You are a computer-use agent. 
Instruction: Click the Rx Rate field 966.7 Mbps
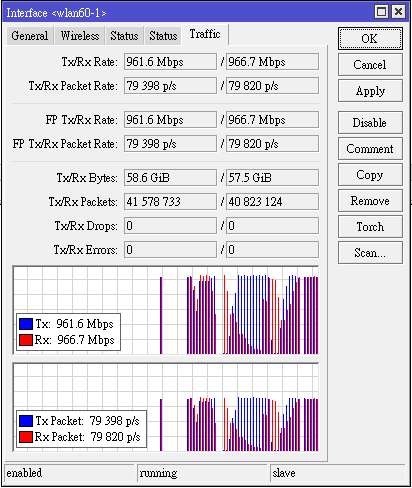pos(272,62)
